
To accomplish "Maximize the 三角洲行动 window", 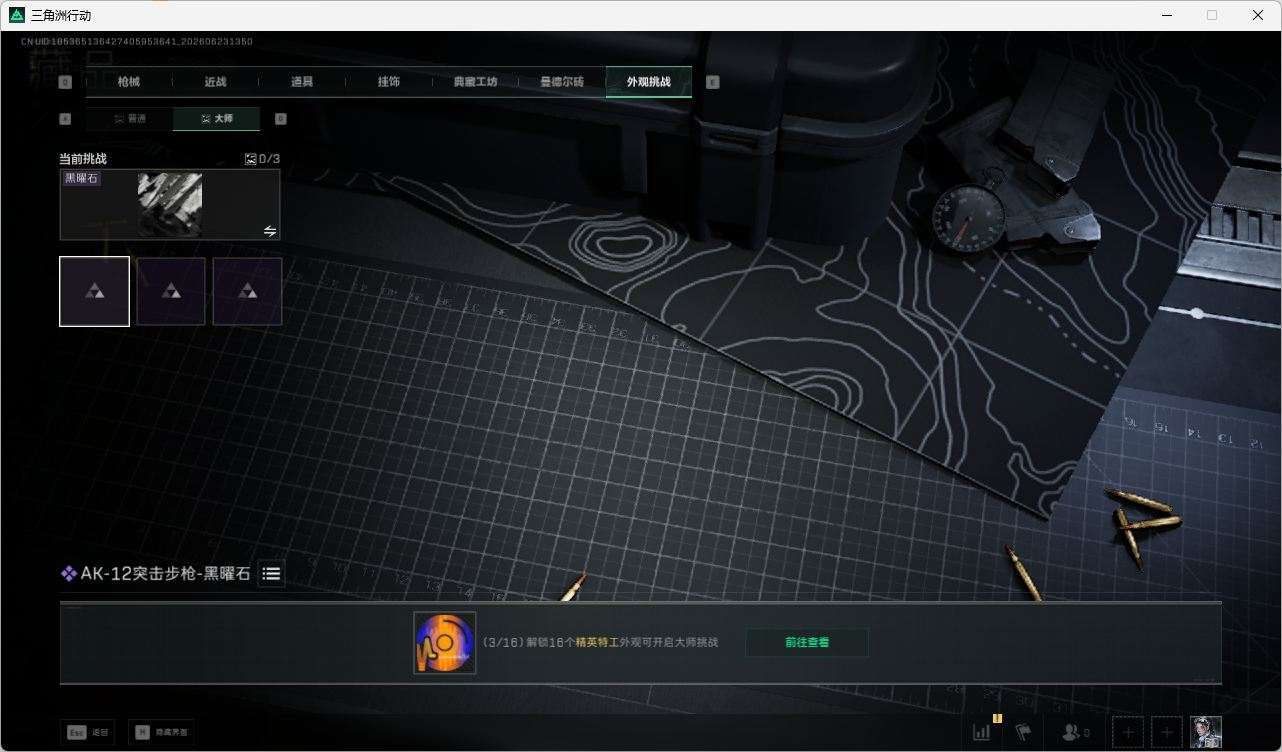I will (1212, 15).
